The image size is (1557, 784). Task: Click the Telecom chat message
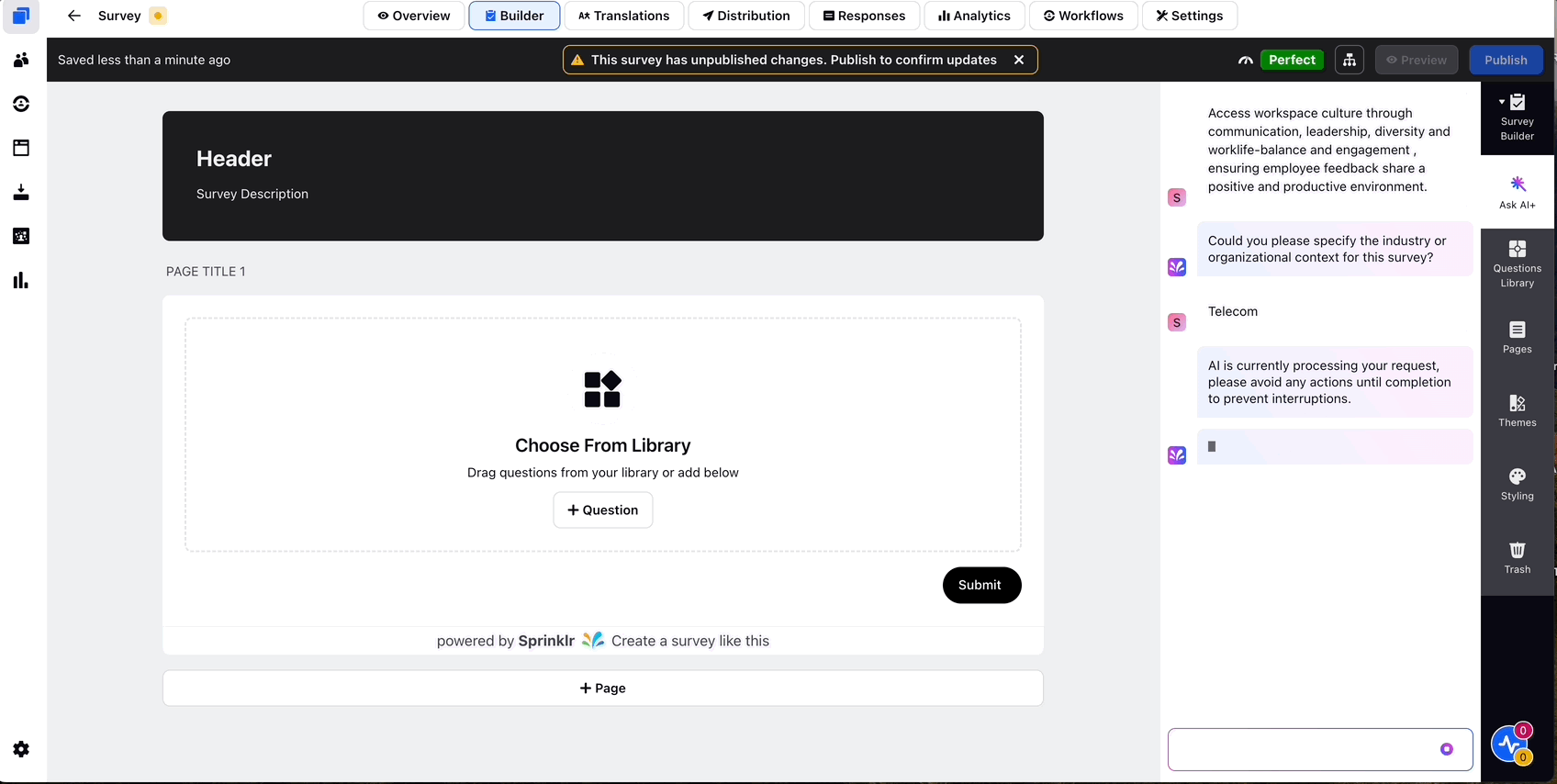point(1233,311)
